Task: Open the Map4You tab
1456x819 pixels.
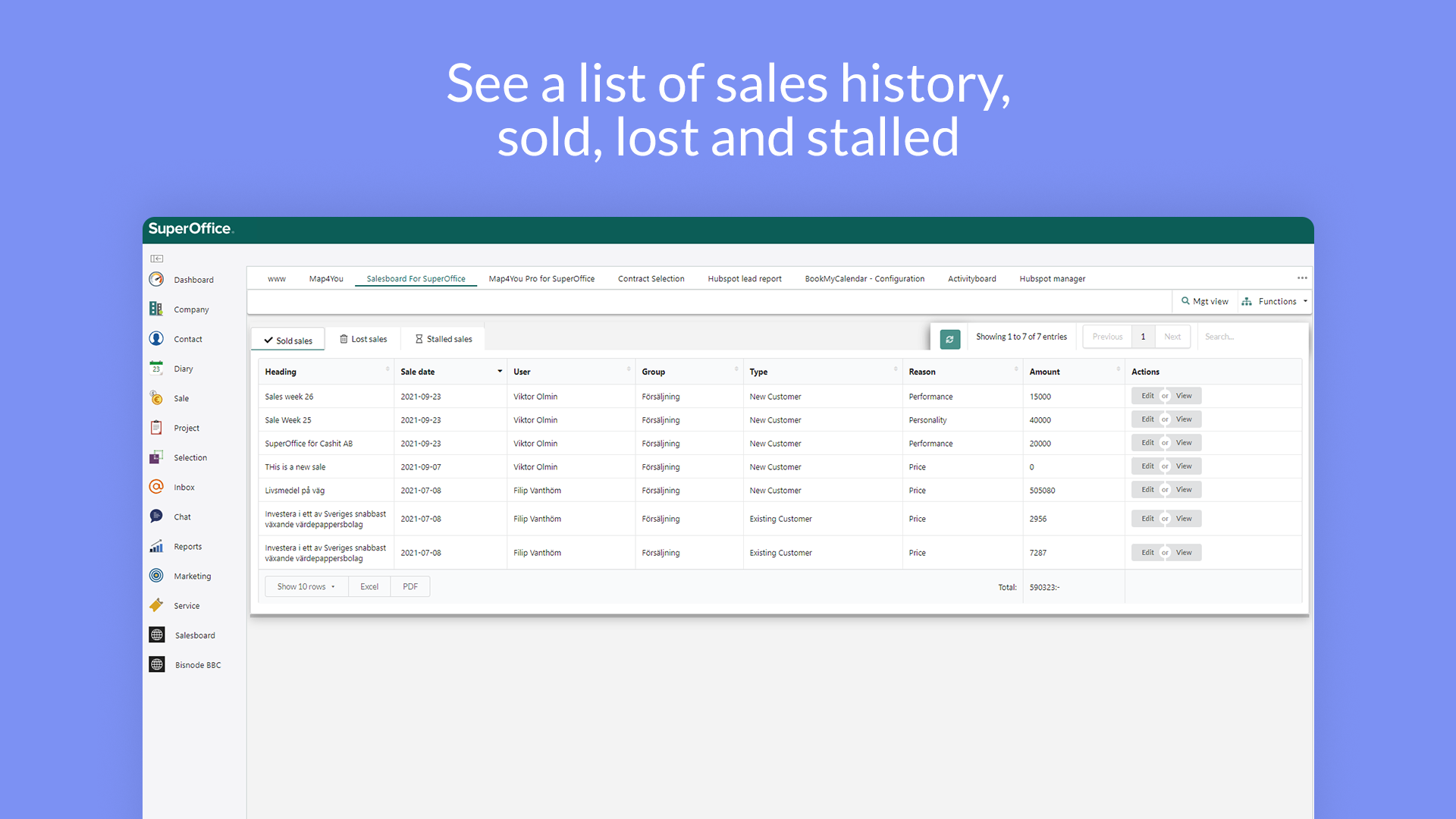Action: click(326, 278)
